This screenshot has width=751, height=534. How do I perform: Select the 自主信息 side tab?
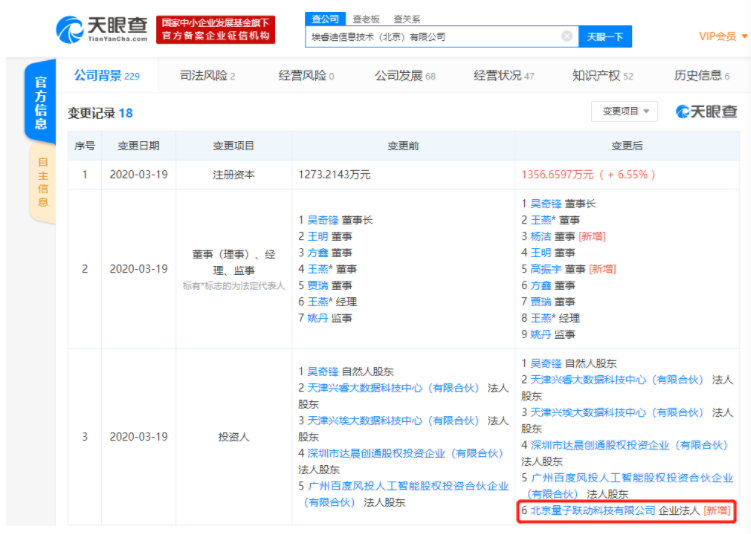coord(42,179)
